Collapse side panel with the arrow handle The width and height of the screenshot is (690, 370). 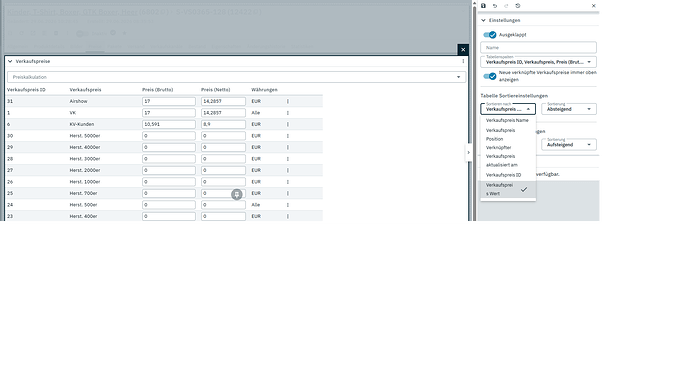468,152
